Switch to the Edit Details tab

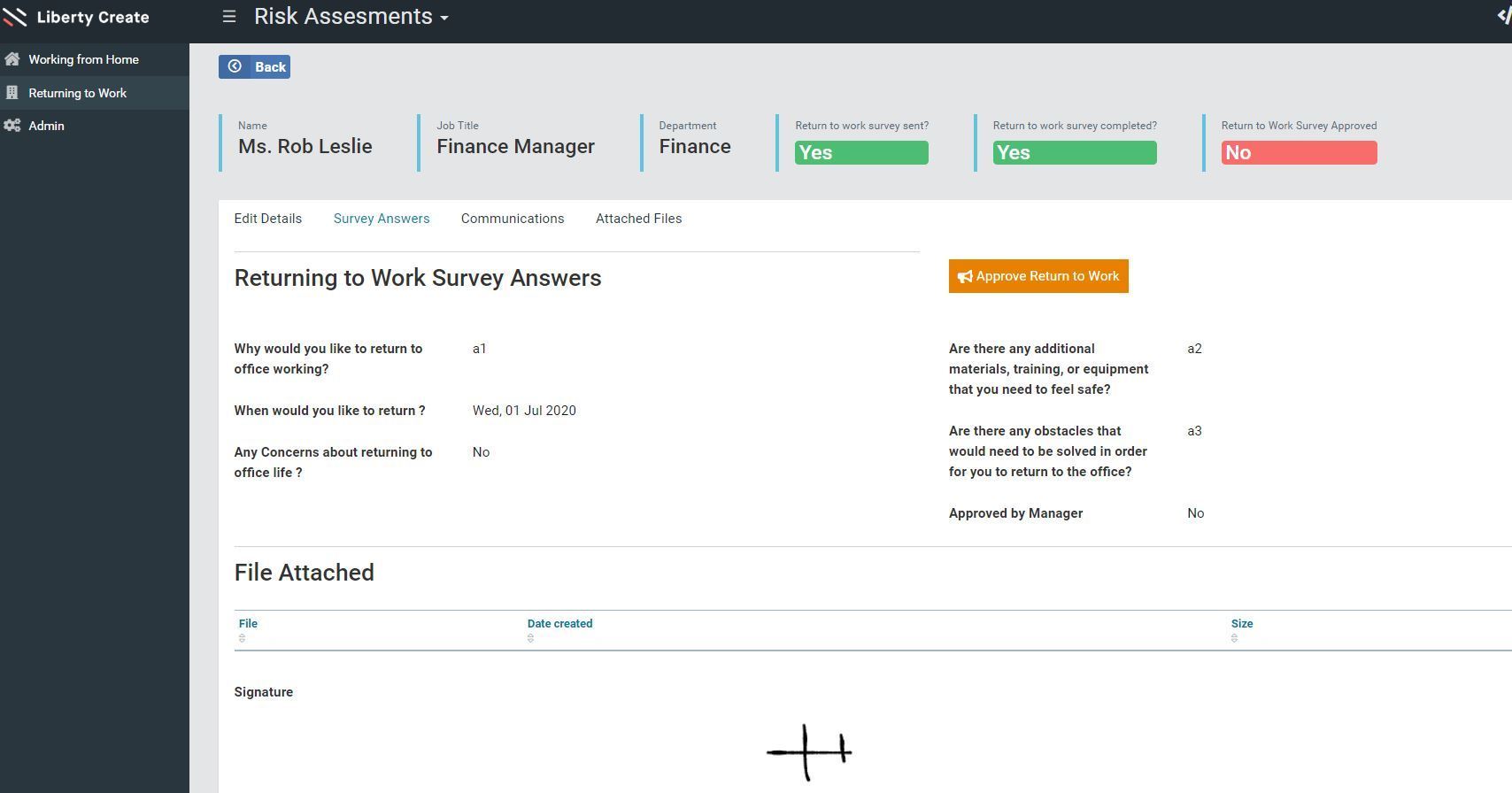pos(267,219)
